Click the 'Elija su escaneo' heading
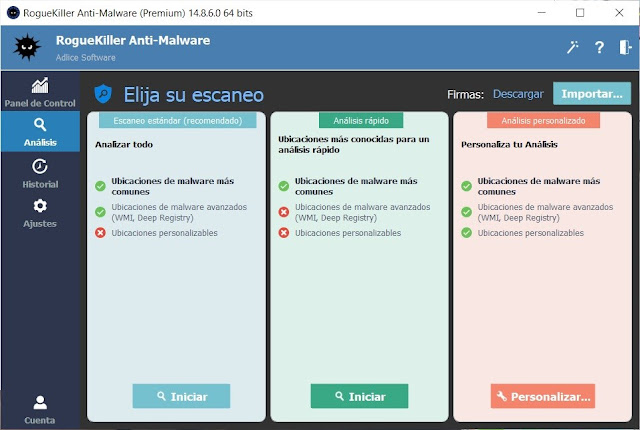The width and height of the screenshot is (640, 430). click(x=194, y=95)
